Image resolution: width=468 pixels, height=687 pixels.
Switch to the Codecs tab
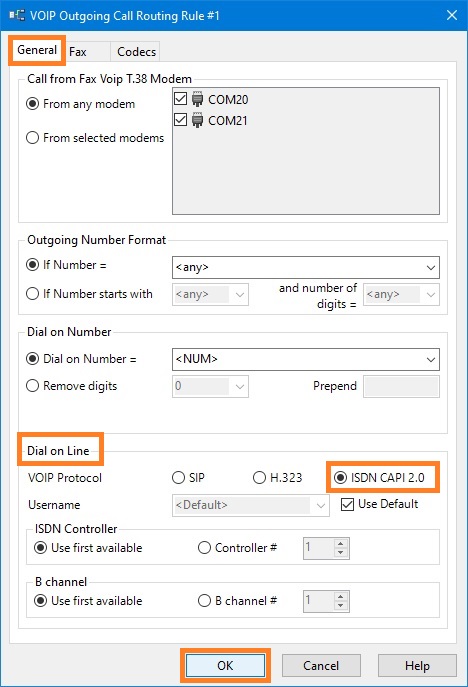[x=136, y=52]
